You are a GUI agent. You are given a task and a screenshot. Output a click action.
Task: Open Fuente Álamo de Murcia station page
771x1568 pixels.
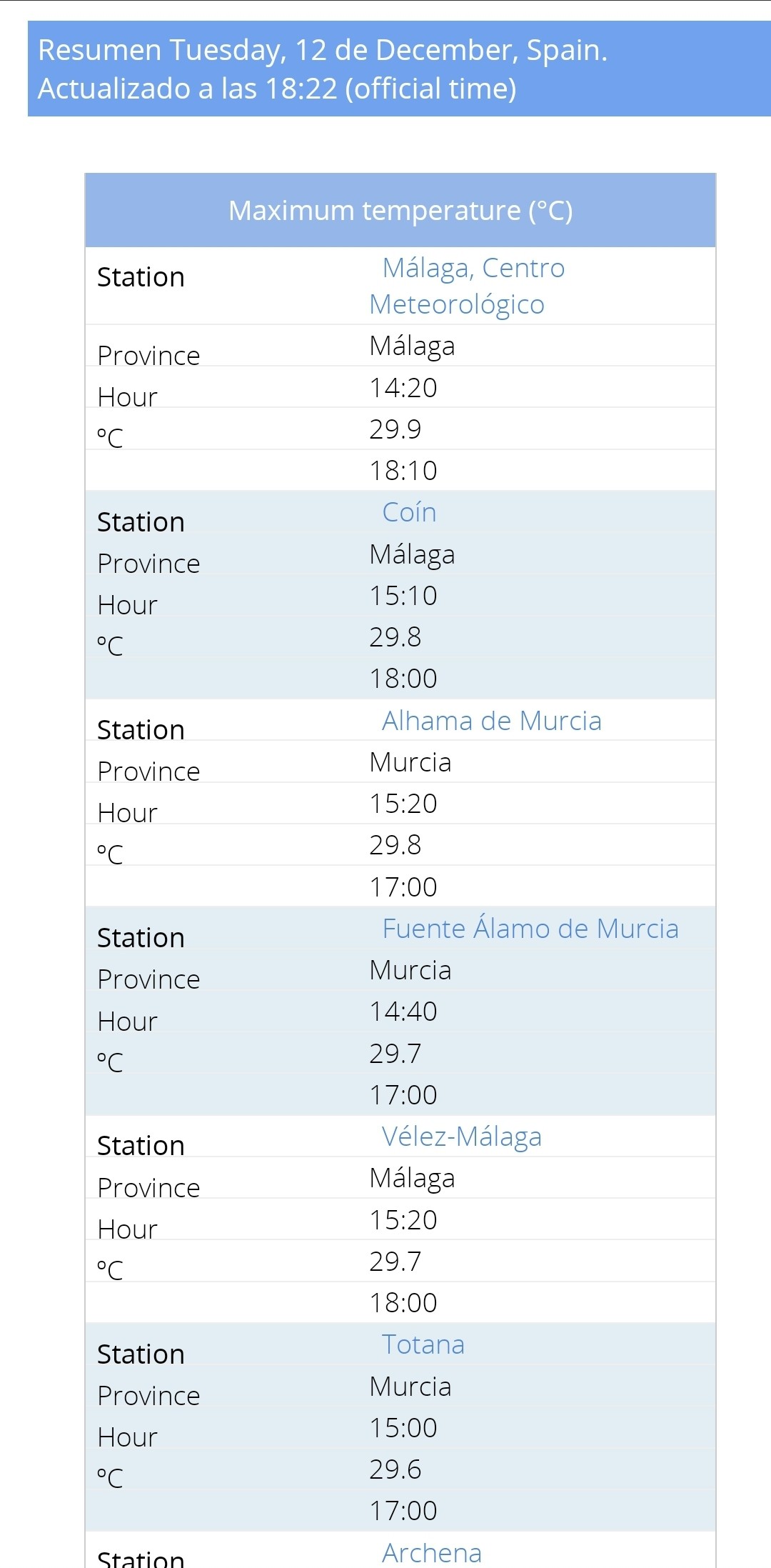(530, 929)
